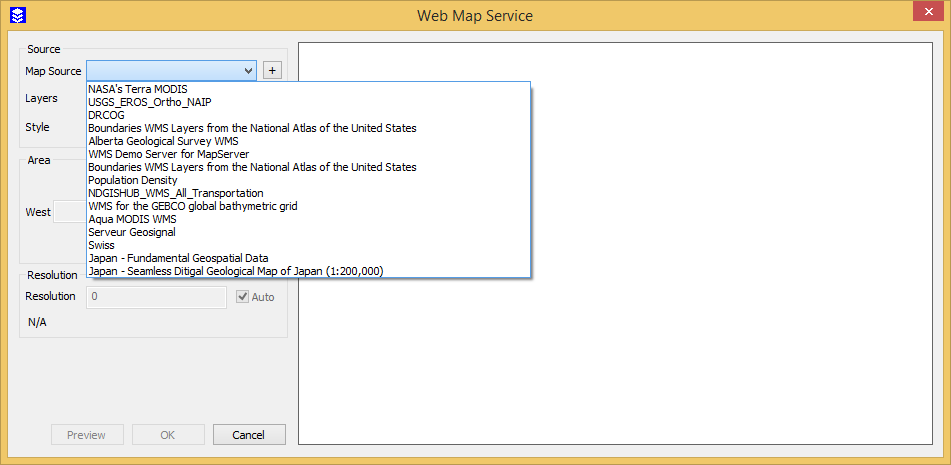Pick NDGISHUB_WMS_All_Transportation entry
This screenshot has height=465, width=951.
[x=309, y=193]
